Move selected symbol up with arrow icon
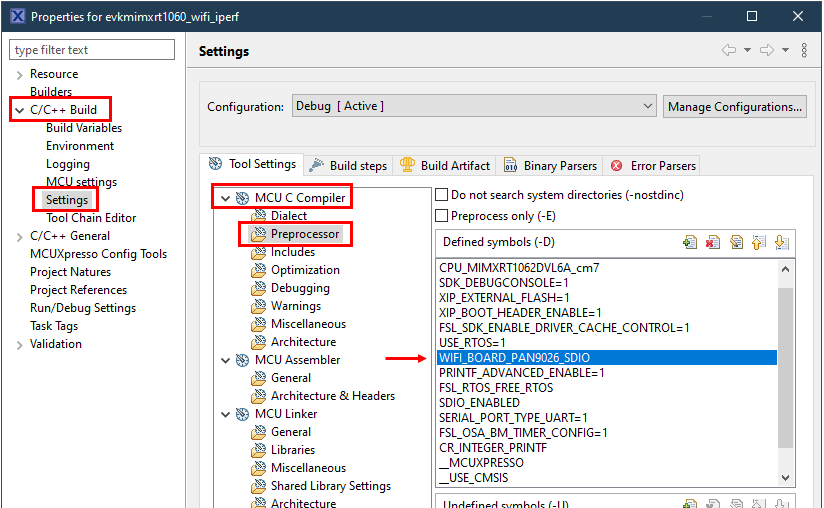Image resolution: width=824 pixels, height=508 pixels. pyautogui.click(x=759, y=242)
